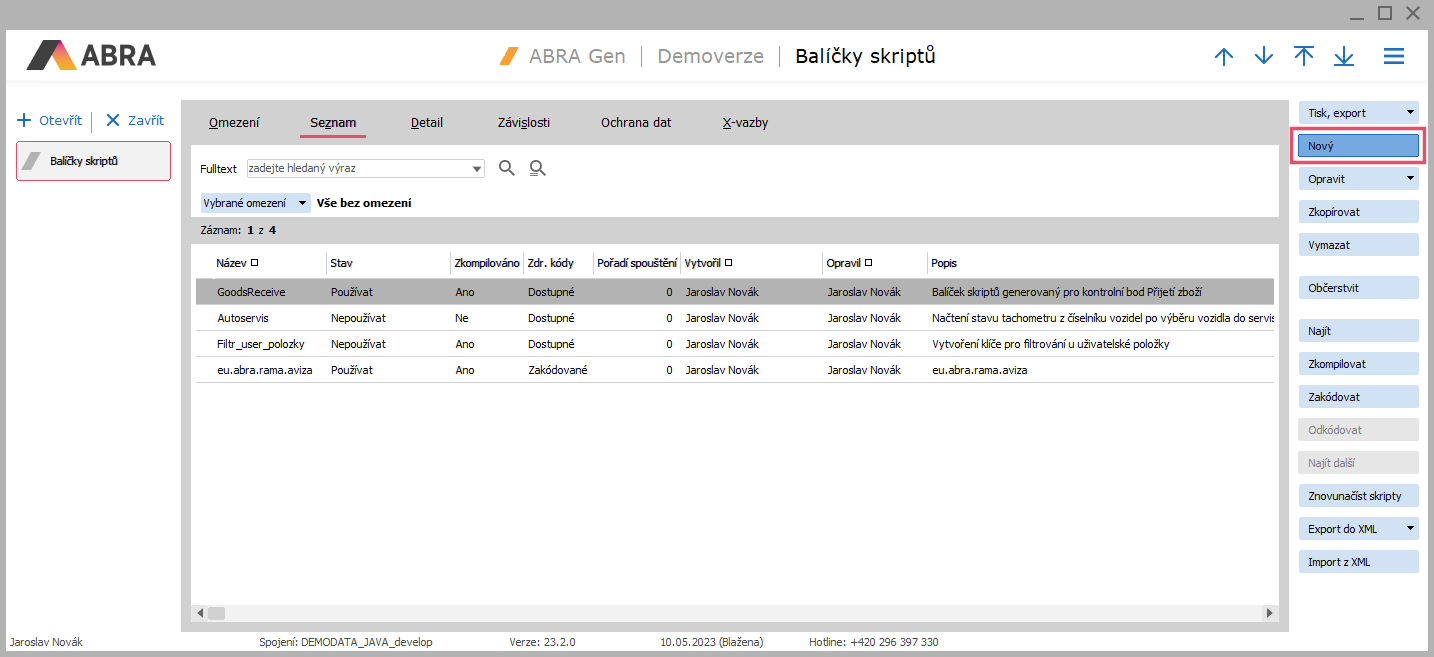Click the advanced search magnifier icon
The height and width of the screenshot is (657, 1434).
(538, 168)
